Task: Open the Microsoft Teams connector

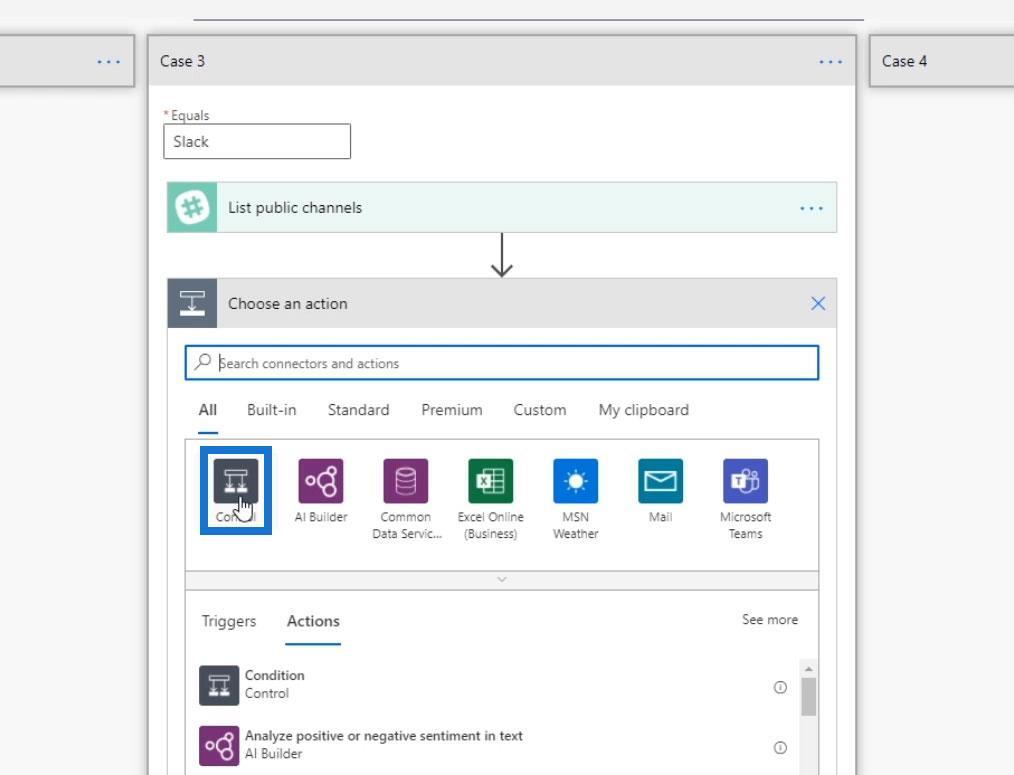Action: (746, 481)
